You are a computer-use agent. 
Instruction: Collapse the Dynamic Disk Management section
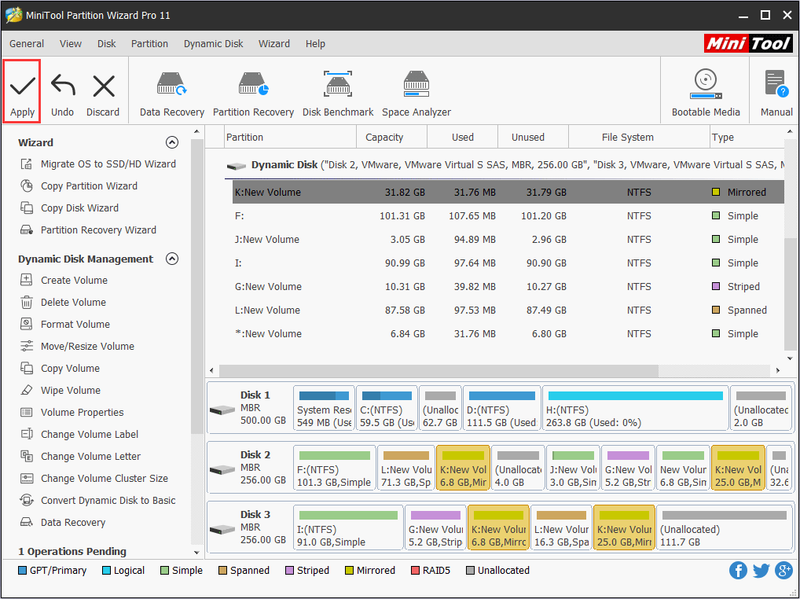point(172,259)
